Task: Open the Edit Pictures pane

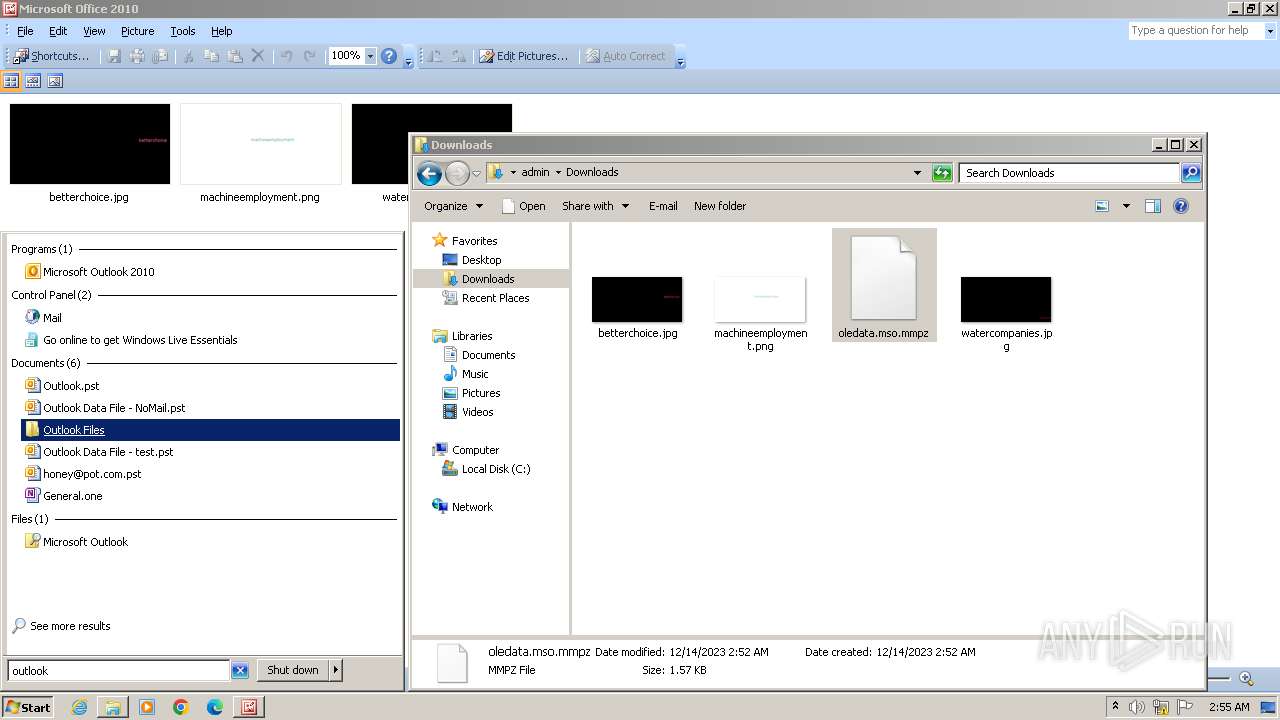Action: [523, 56]
